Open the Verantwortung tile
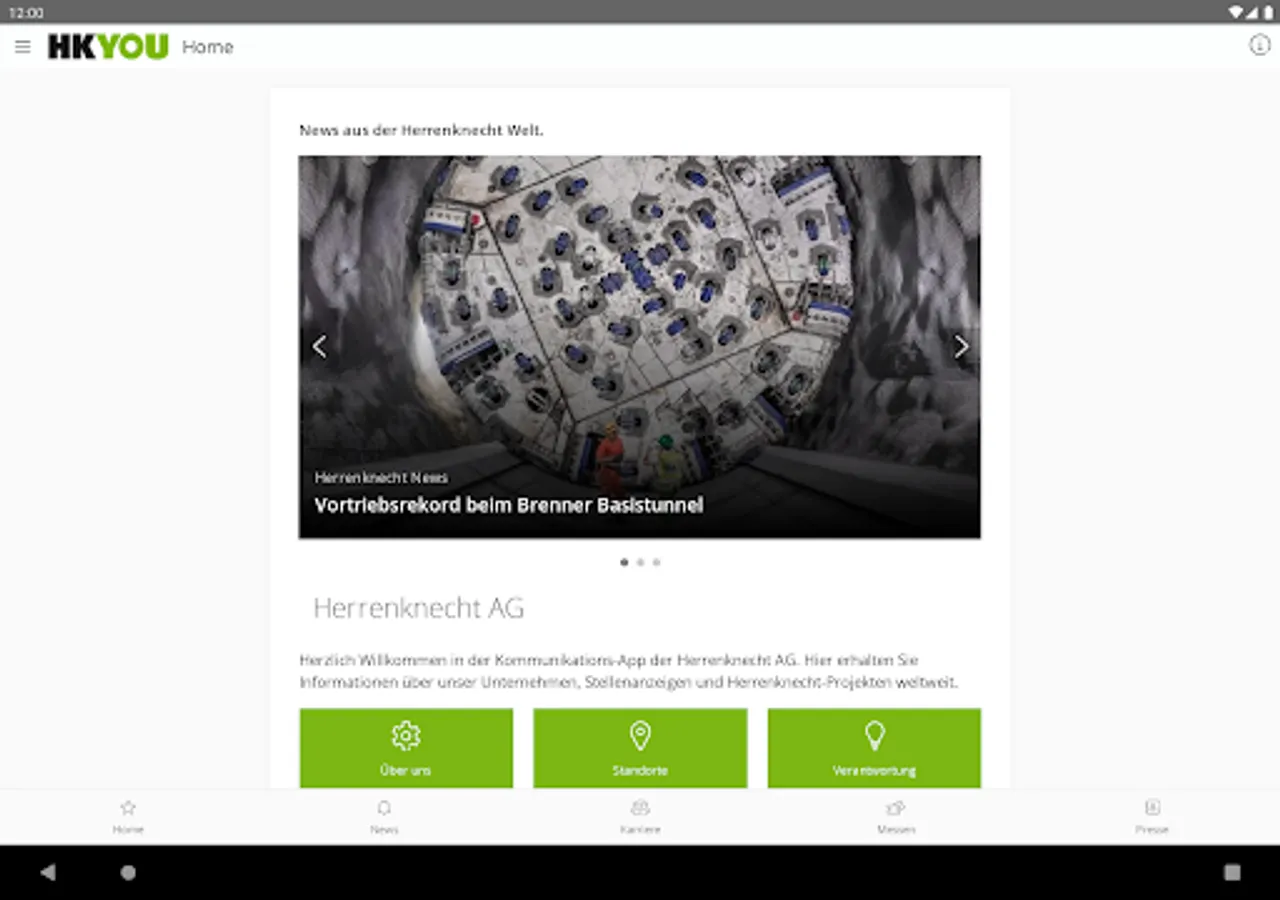 click(874, 748)
